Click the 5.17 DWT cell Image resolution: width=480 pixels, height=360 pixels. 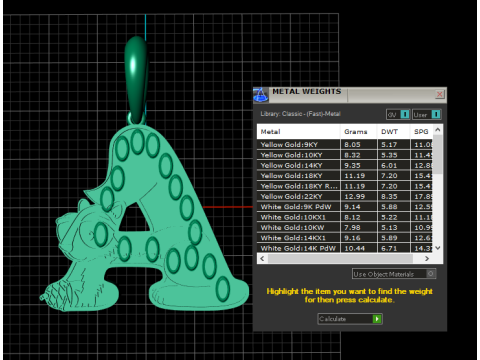pos(394,145)
